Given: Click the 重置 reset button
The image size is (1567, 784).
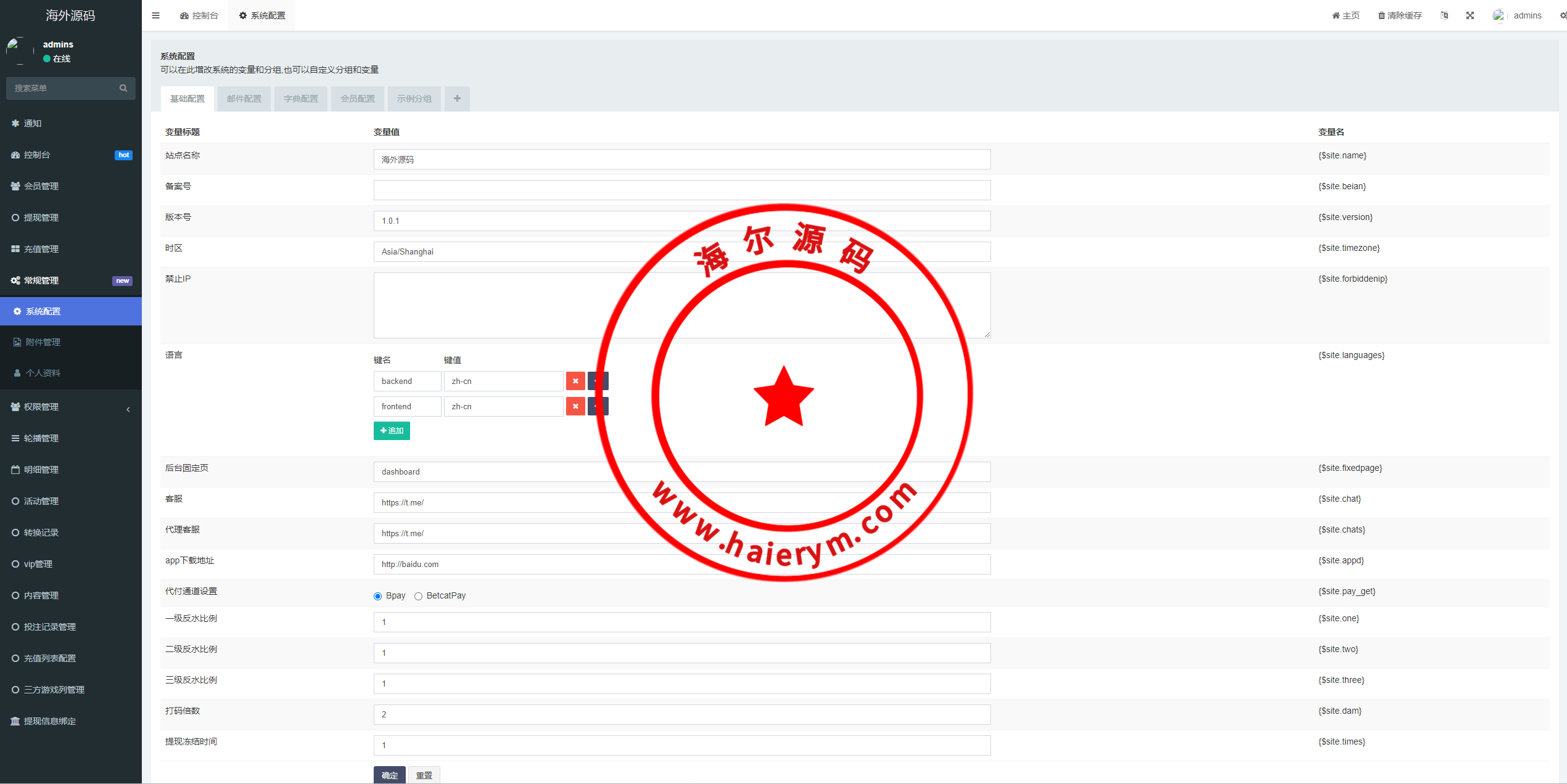Looking at the screenshot, I should point(424,775).
